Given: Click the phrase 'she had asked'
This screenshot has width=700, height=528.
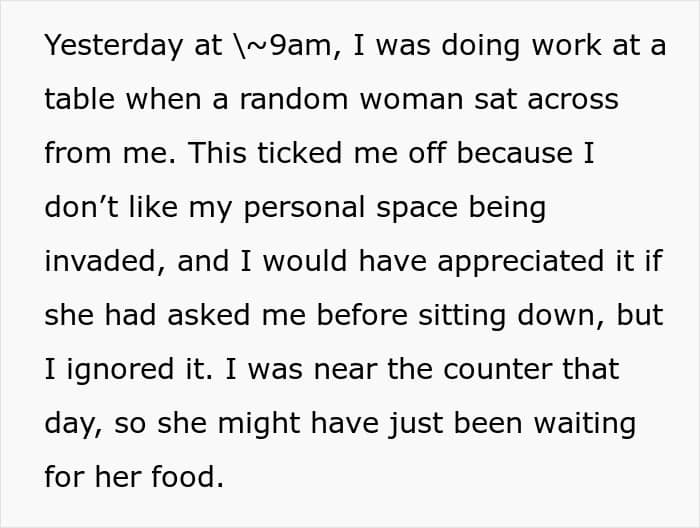Looking at the screenshot, I should tap(147, 315).
